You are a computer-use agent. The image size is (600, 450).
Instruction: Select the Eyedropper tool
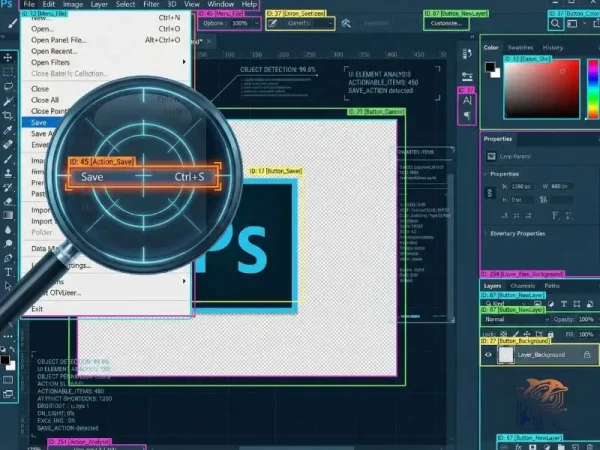click(x=8, y=130)
